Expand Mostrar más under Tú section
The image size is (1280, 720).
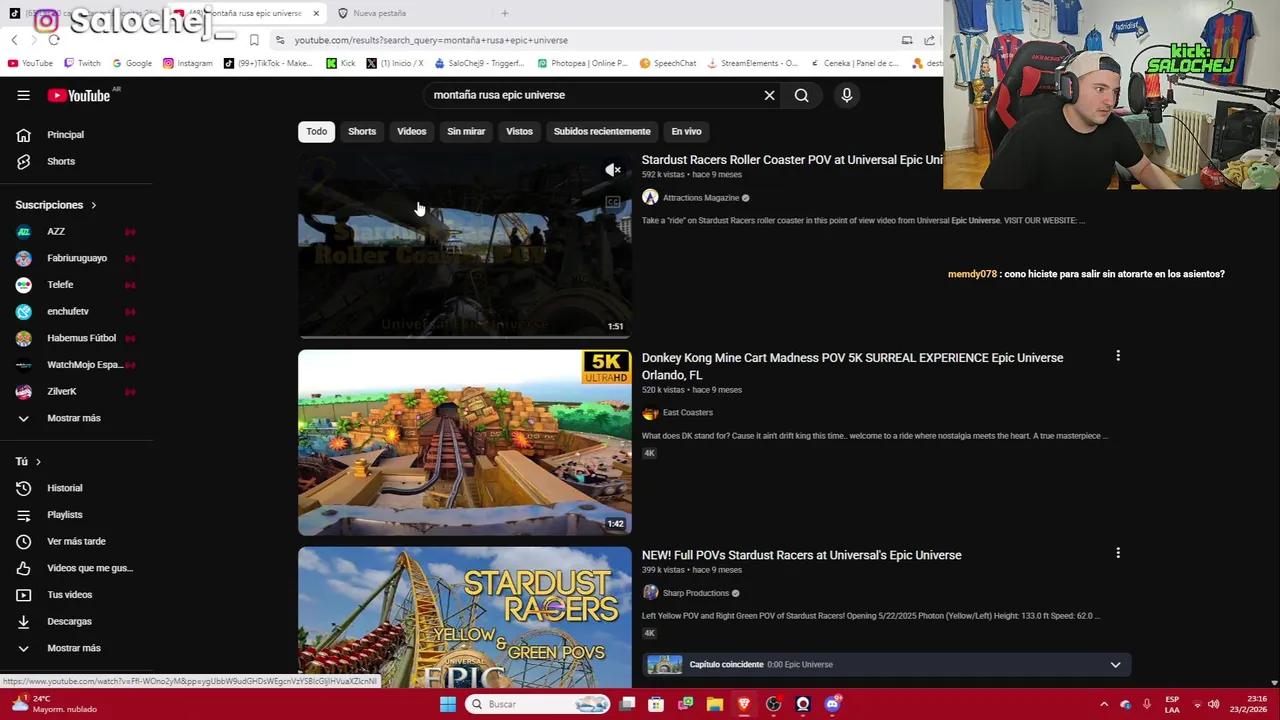(76, 648)
